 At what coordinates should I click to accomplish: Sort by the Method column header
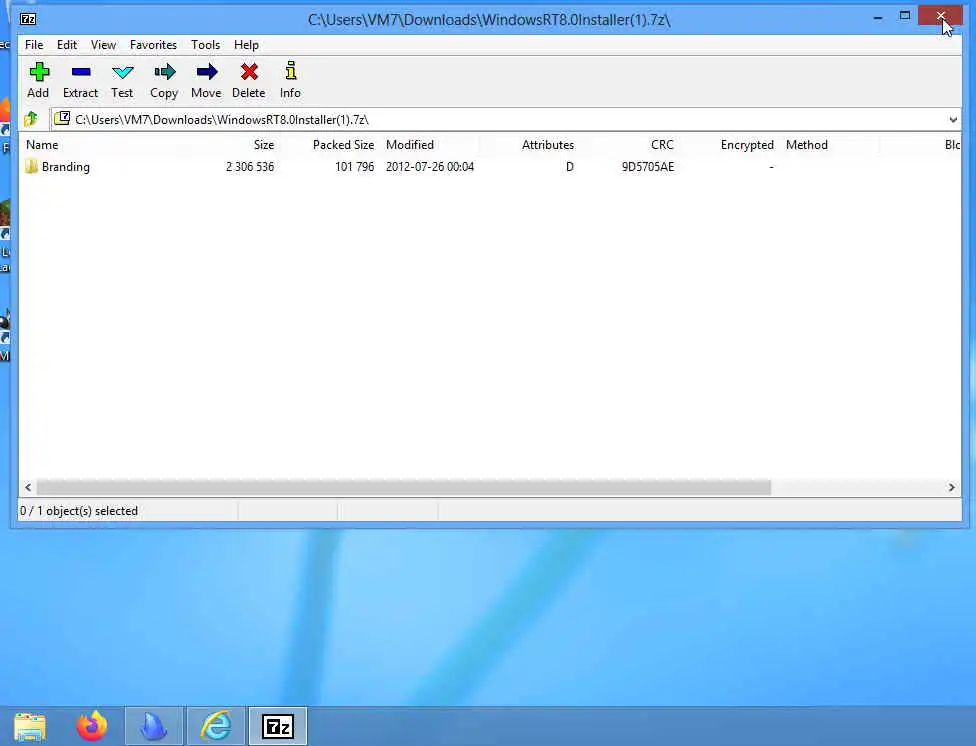pos(807,144)
